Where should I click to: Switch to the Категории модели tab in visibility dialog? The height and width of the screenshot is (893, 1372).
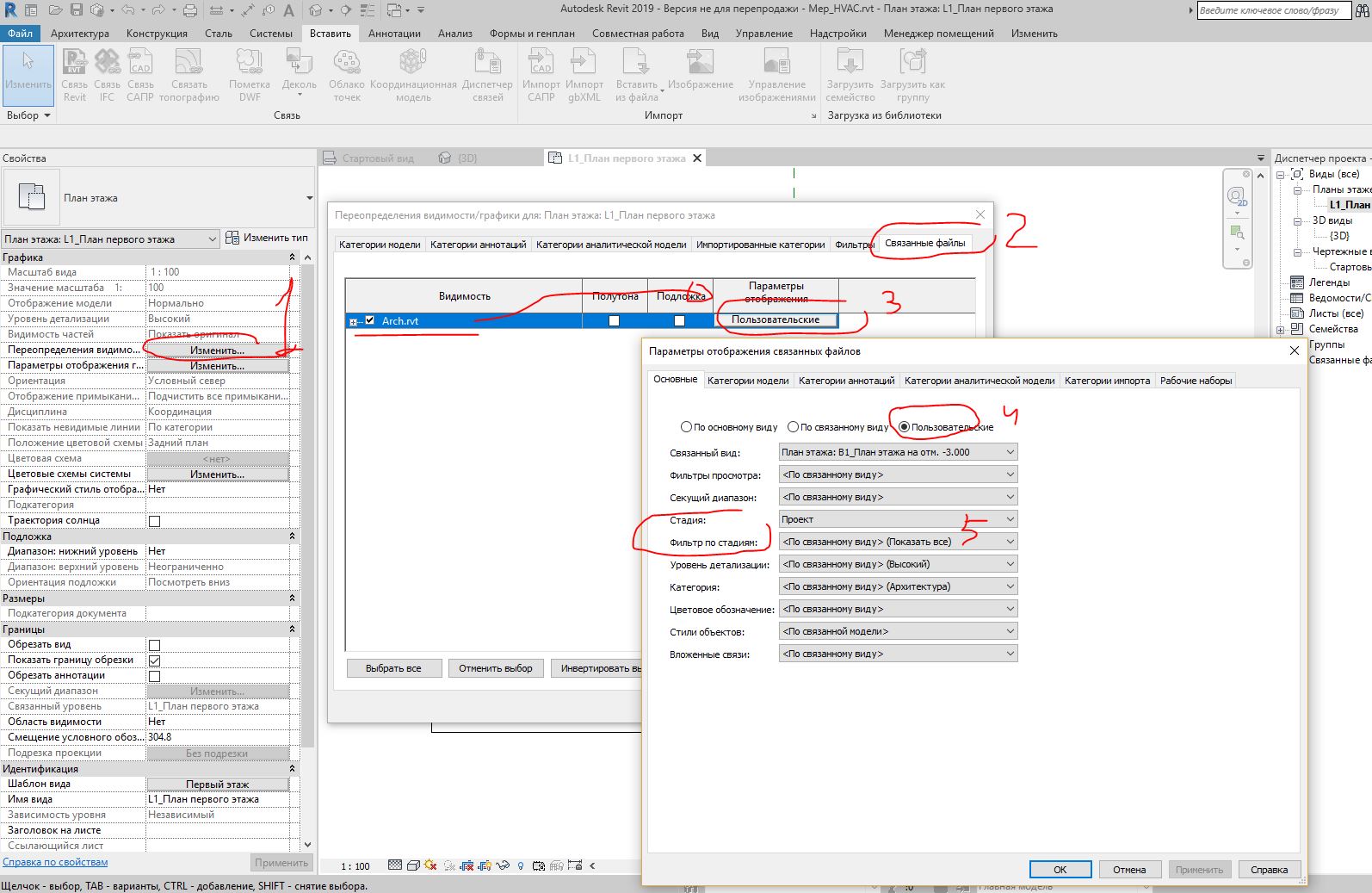380,245
